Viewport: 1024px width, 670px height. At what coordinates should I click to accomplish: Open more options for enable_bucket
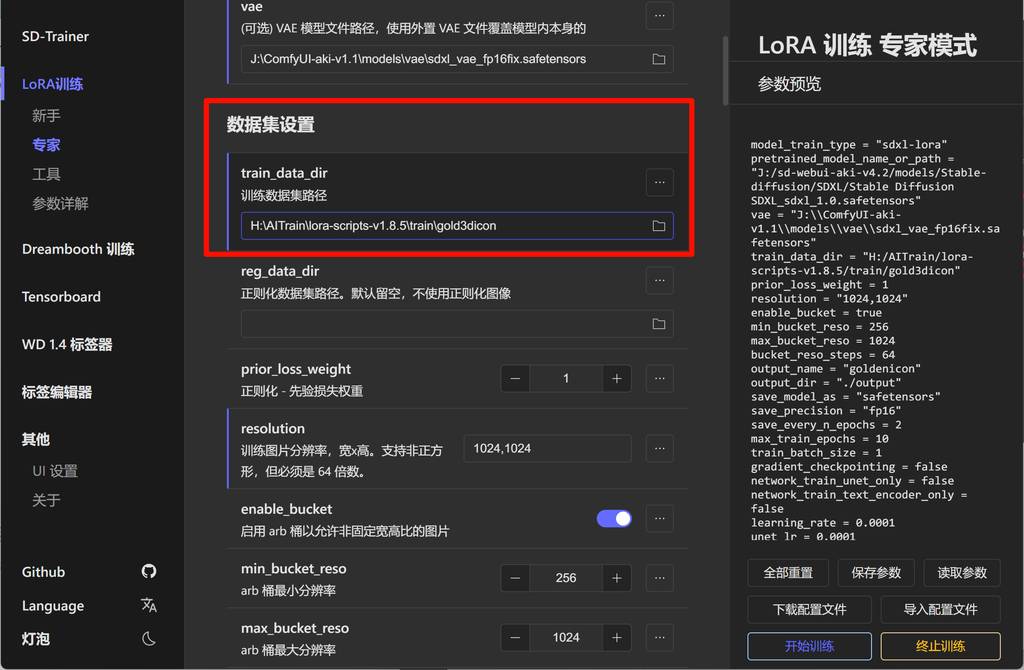pyautogui.click(x=659, y=518)
